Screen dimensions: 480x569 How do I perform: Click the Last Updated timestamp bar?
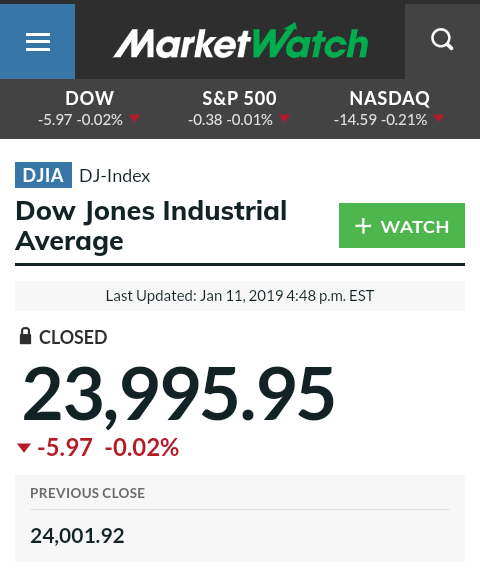(240, 296)
